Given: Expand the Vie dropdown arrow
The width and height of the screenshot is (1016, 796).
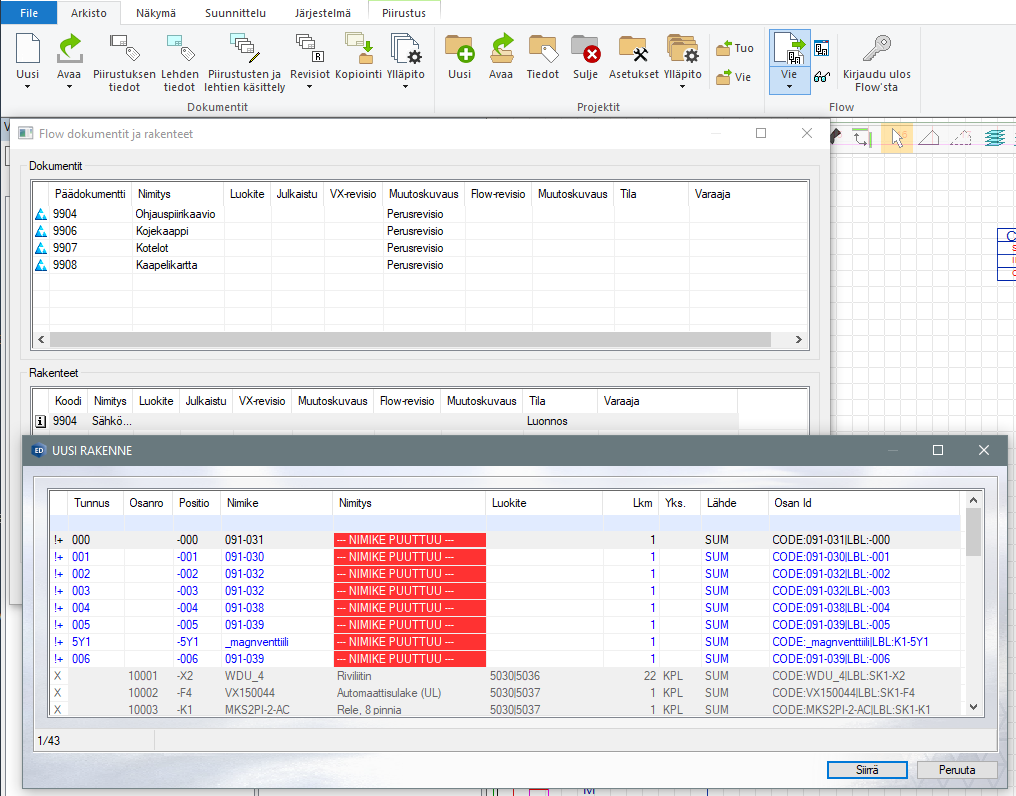Looking at the screenshot, I should (x=789, y=87).
